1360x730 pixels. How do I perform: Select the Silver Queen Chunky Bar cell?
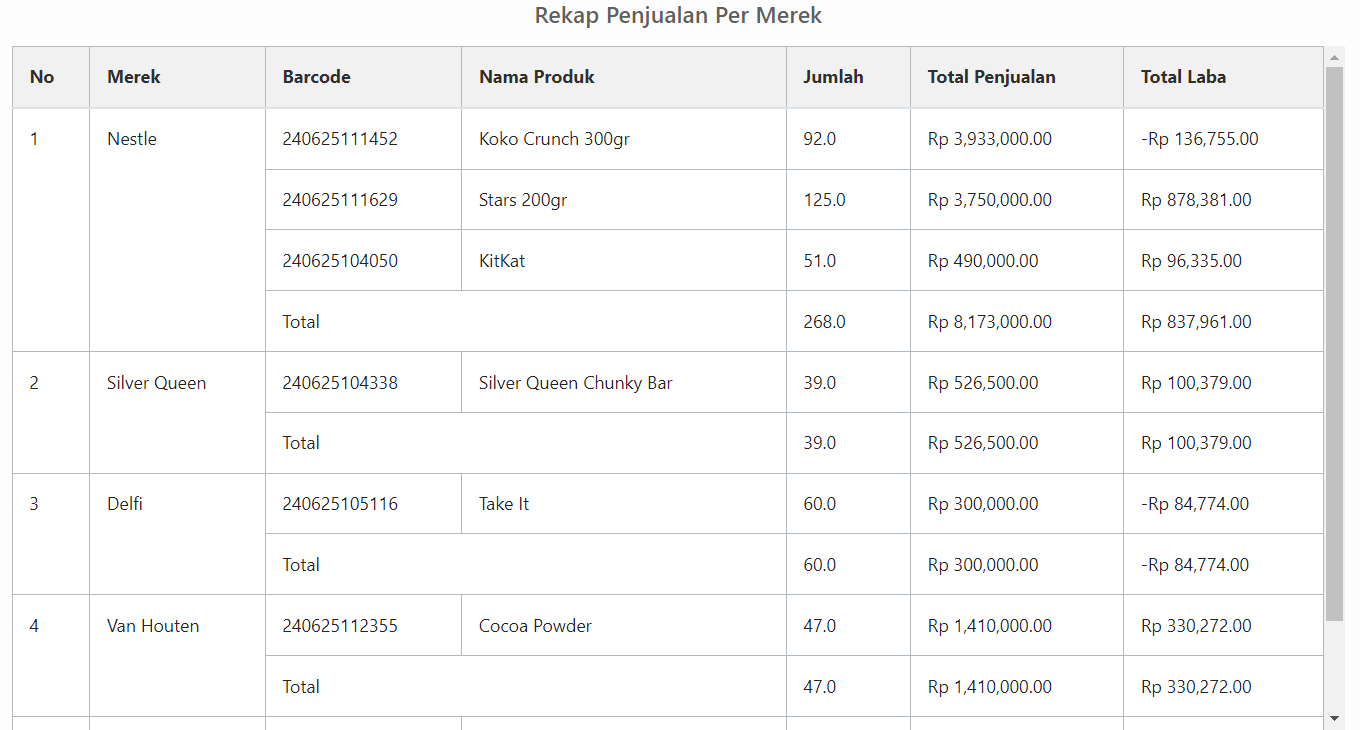tap(575, 383)
